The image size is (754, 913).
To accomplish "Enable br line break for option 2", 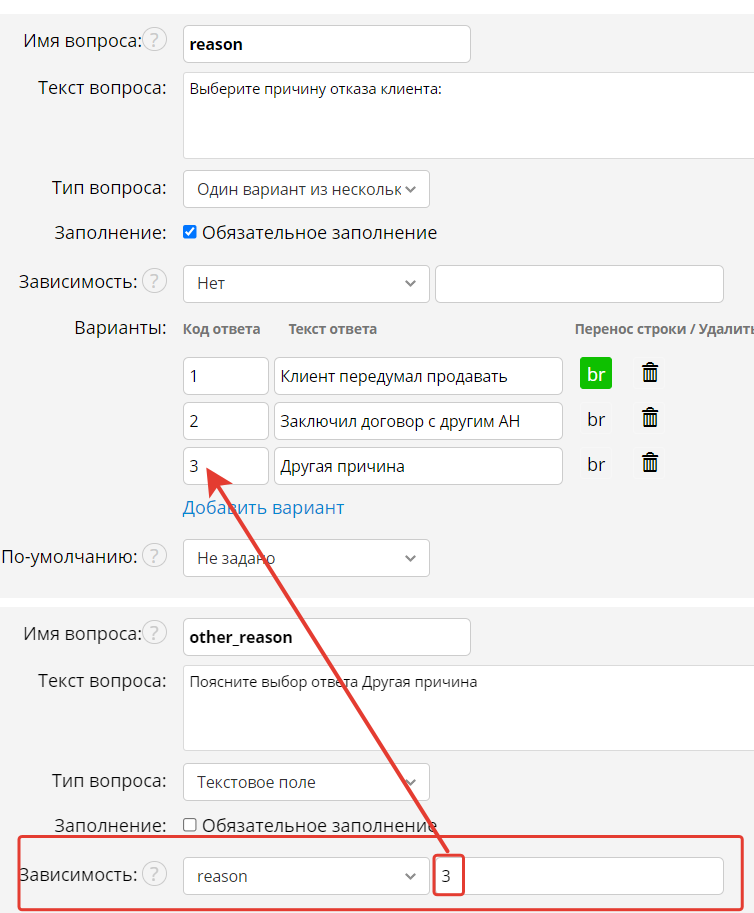I will click(596, 420).
